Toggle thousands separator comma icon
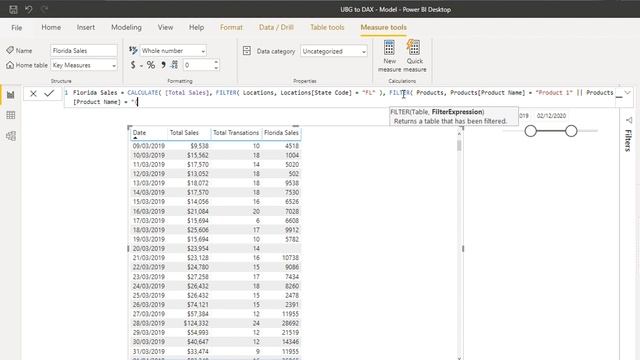This screenshot has width=640, height=360. 163,65
